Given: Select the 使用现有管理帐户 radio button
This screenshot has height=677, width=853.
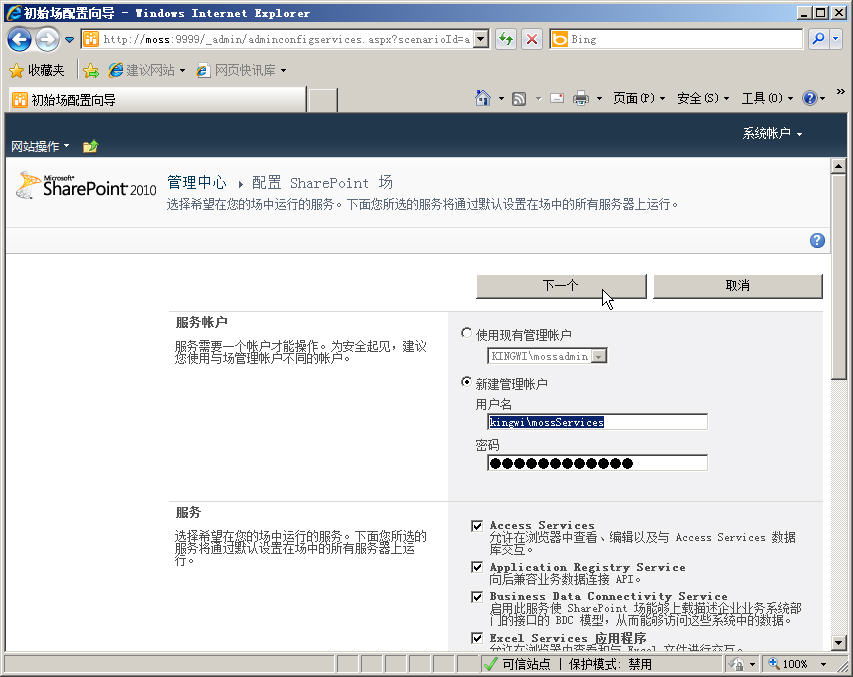Looking at the screenshot, I should (466, 333).
